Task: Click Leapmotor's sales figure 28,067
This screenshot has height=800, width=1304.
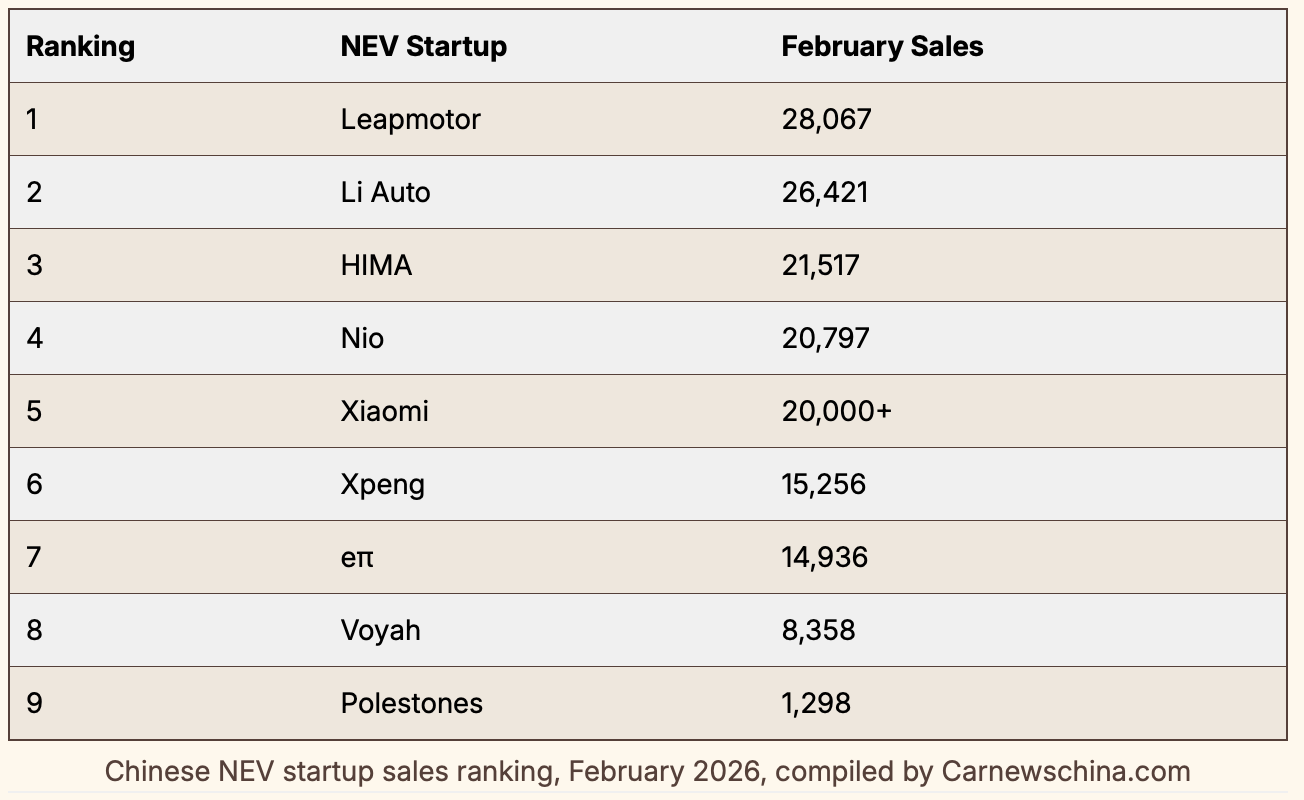Action: coord(826,119)
